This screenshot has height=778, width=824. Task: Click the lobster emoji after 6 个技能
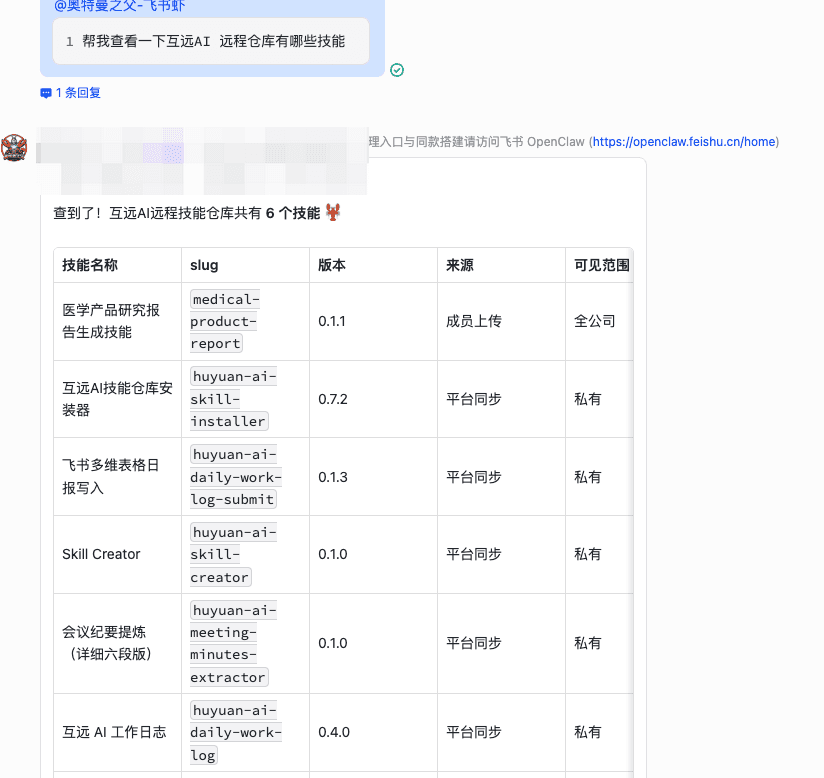[x=333, y=212]
